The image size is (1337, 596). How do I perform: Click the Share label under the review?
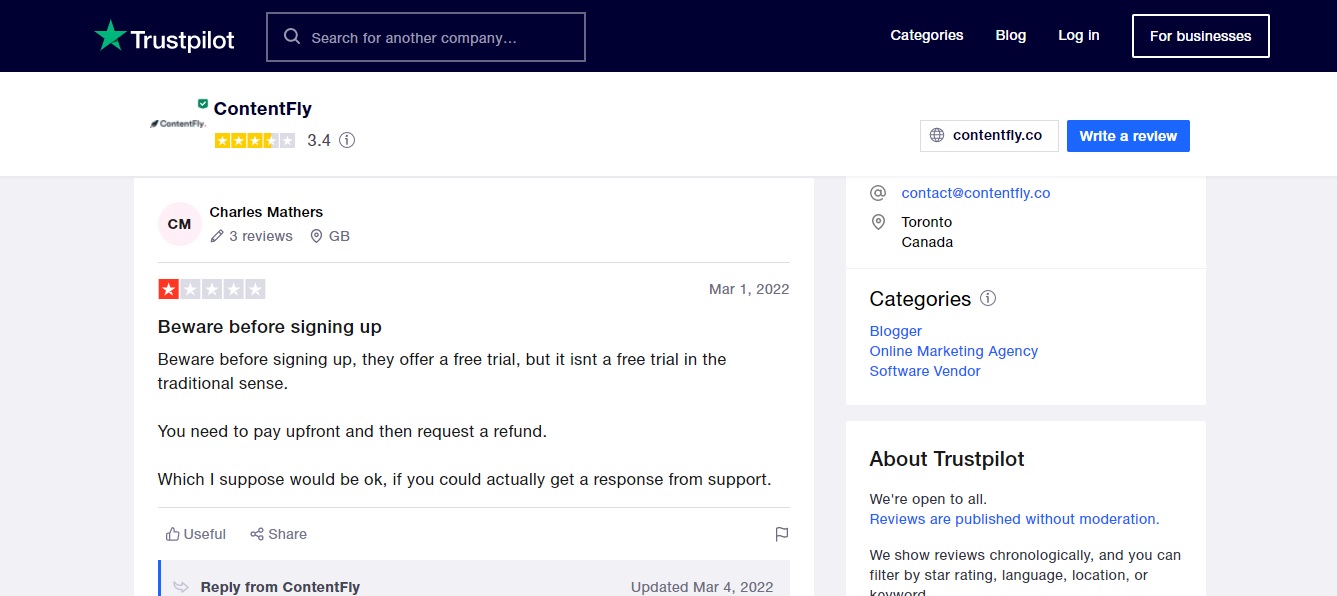click(x=288, y=534)
